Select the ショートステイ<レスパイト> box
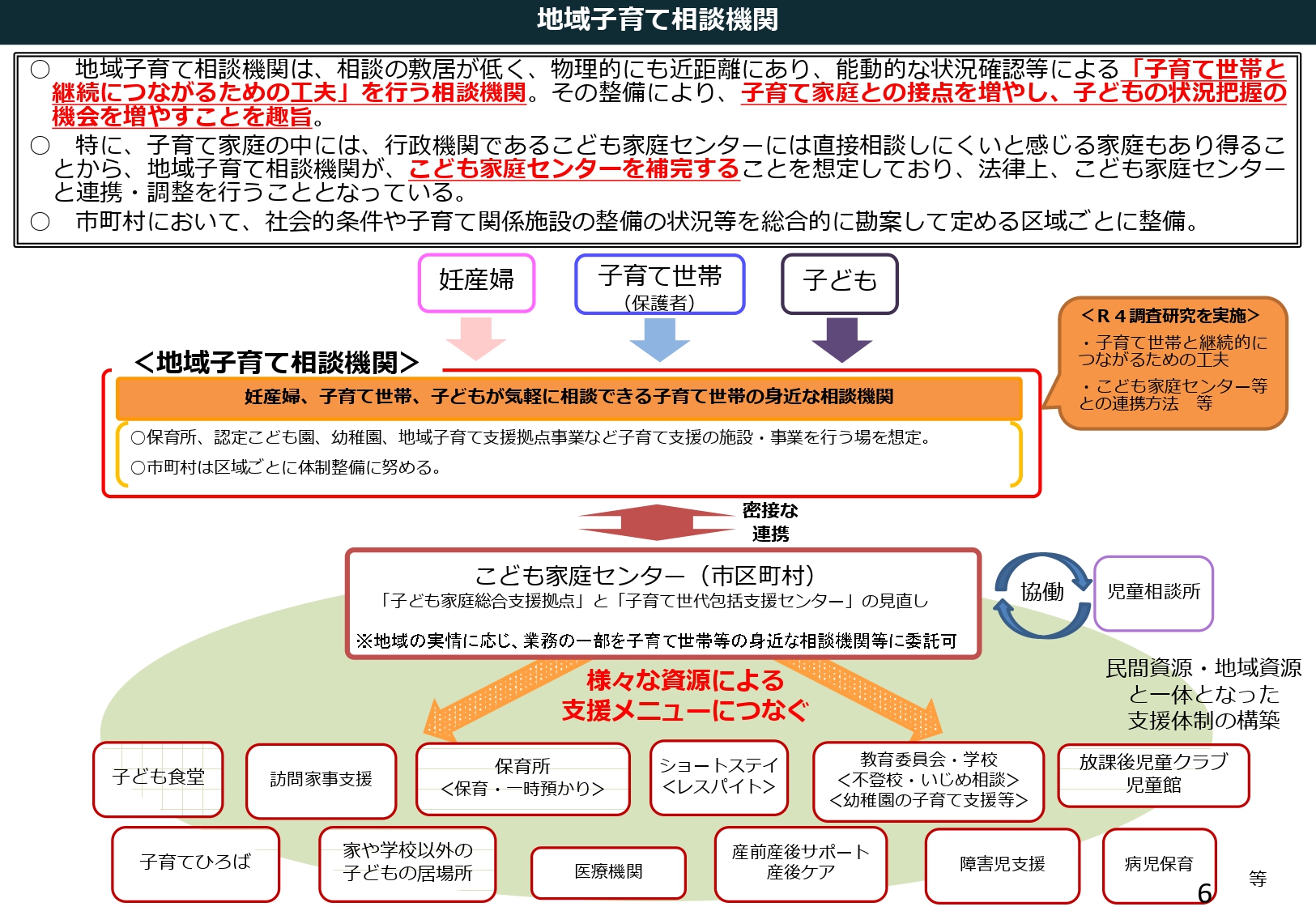 (718, 777)
